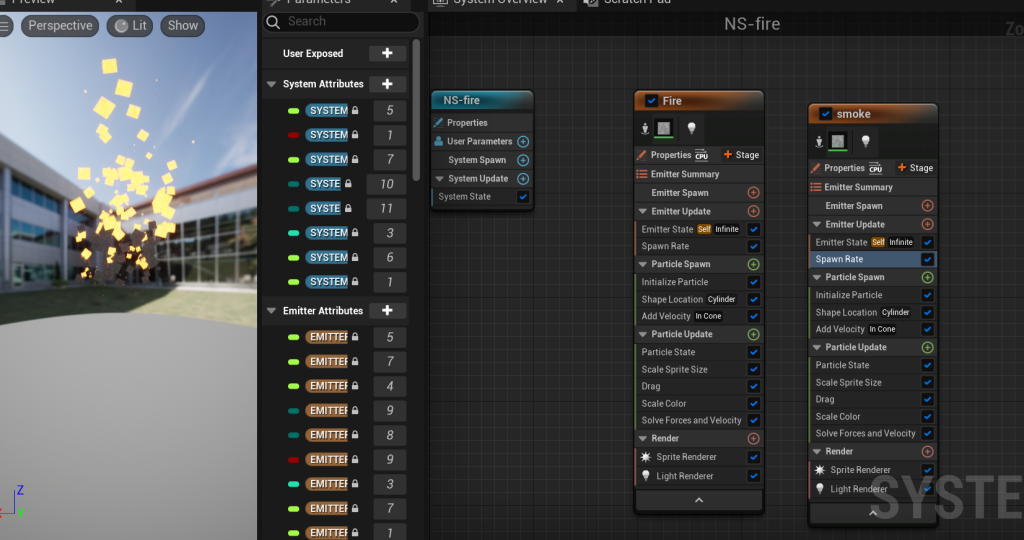The image size is (1024, 540).
Task: Add module to smoke Particle Update
Action: [927, 347]
